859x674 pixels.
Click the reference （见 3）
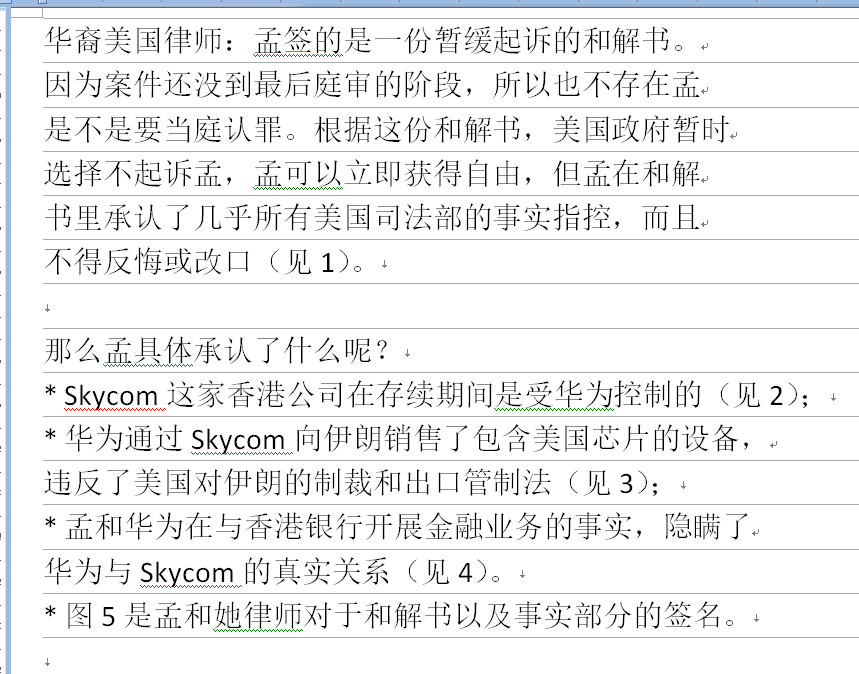pos(608,483)
